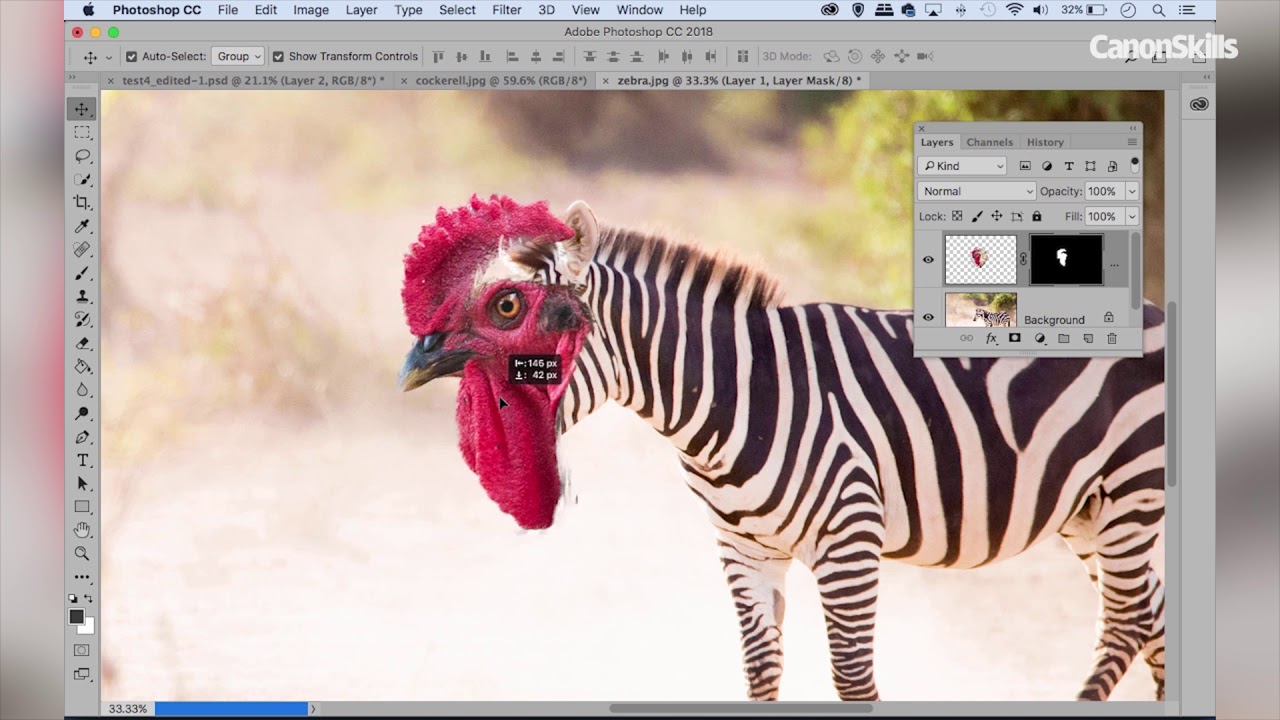Image resolution: width=1280 pixels, height=720 pixels.
Task: Select the Hand tool
Action: (83, 530)
